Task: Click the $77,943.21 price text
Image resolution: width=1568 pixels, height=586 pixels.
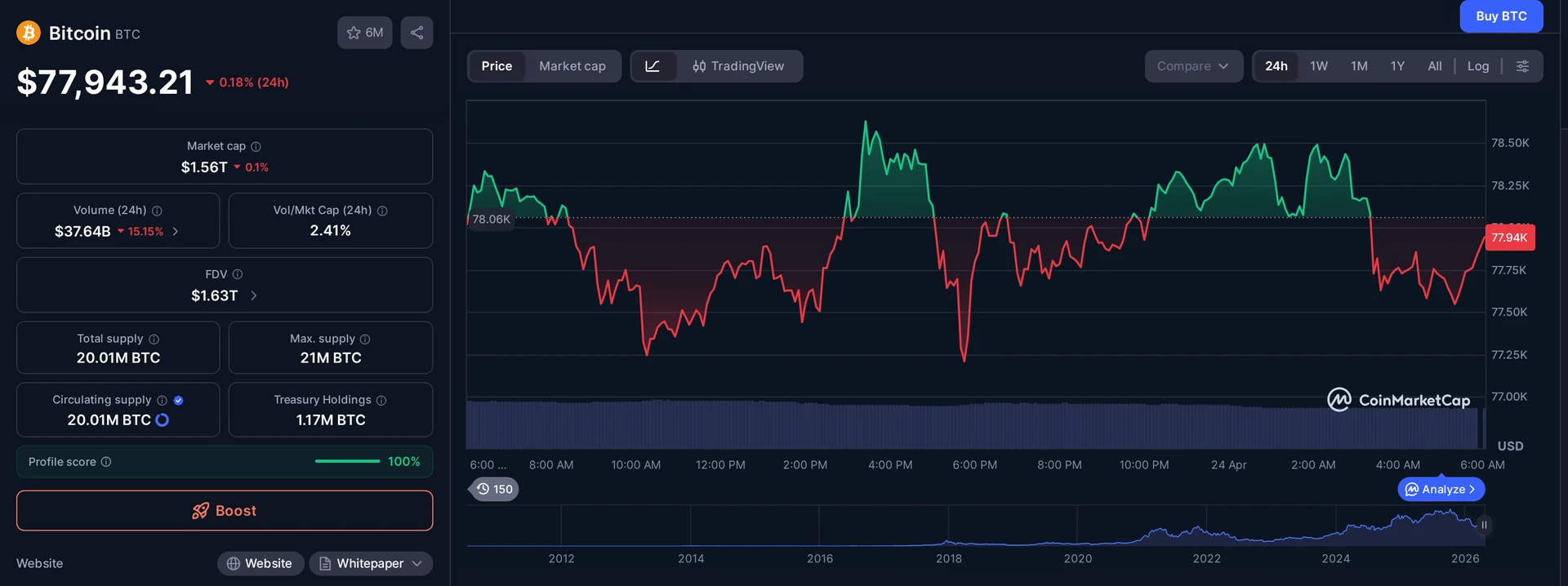Action: [x=105, y=82]
